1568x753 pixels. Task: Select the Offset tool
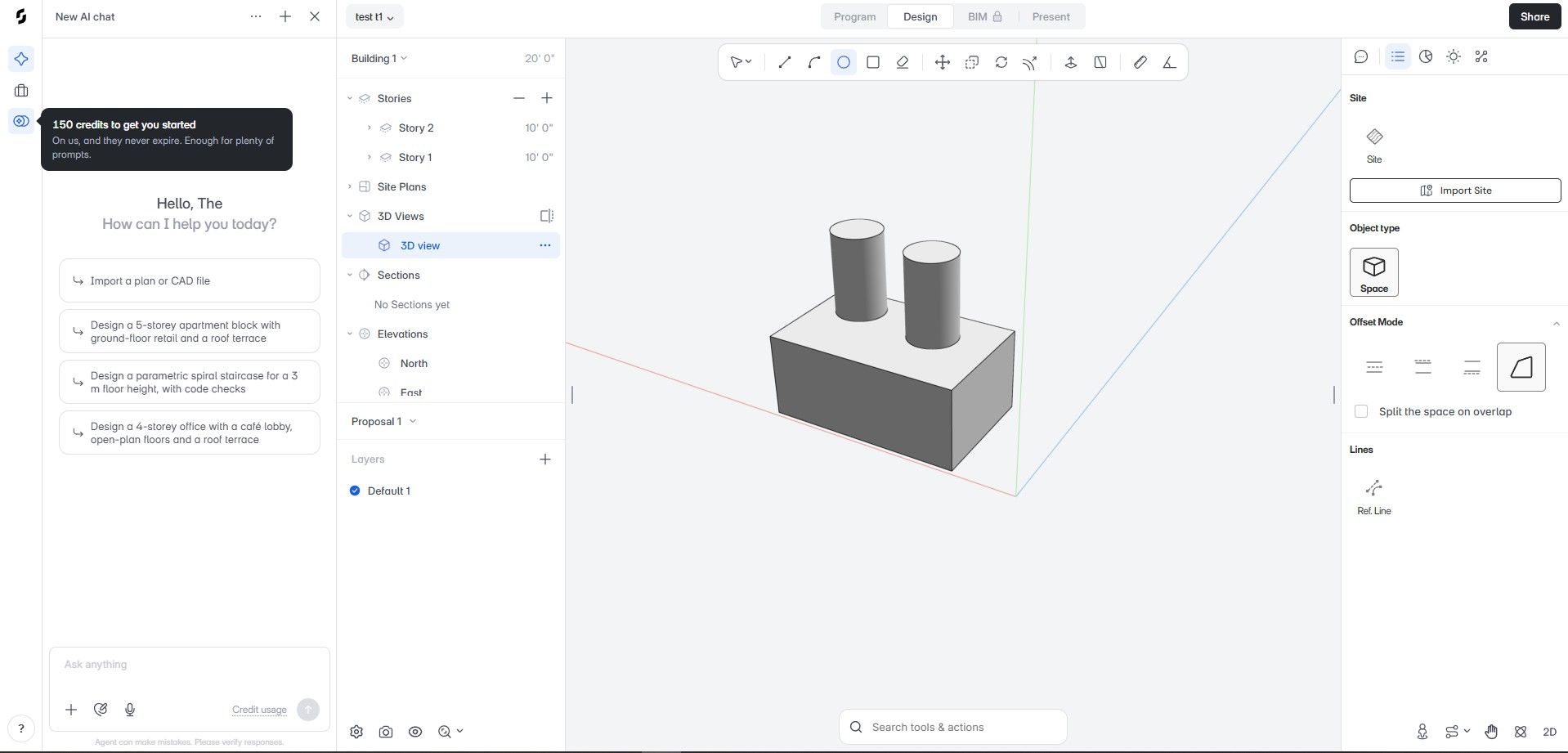1030,62
